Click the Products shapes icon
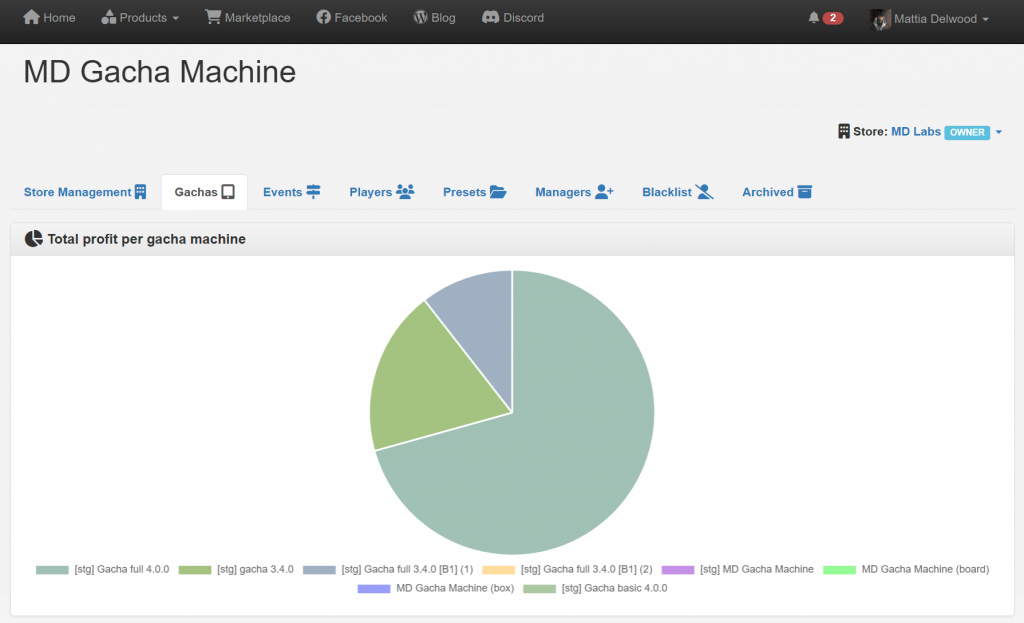The image size is (1024, 623). [x=108, y=17]
